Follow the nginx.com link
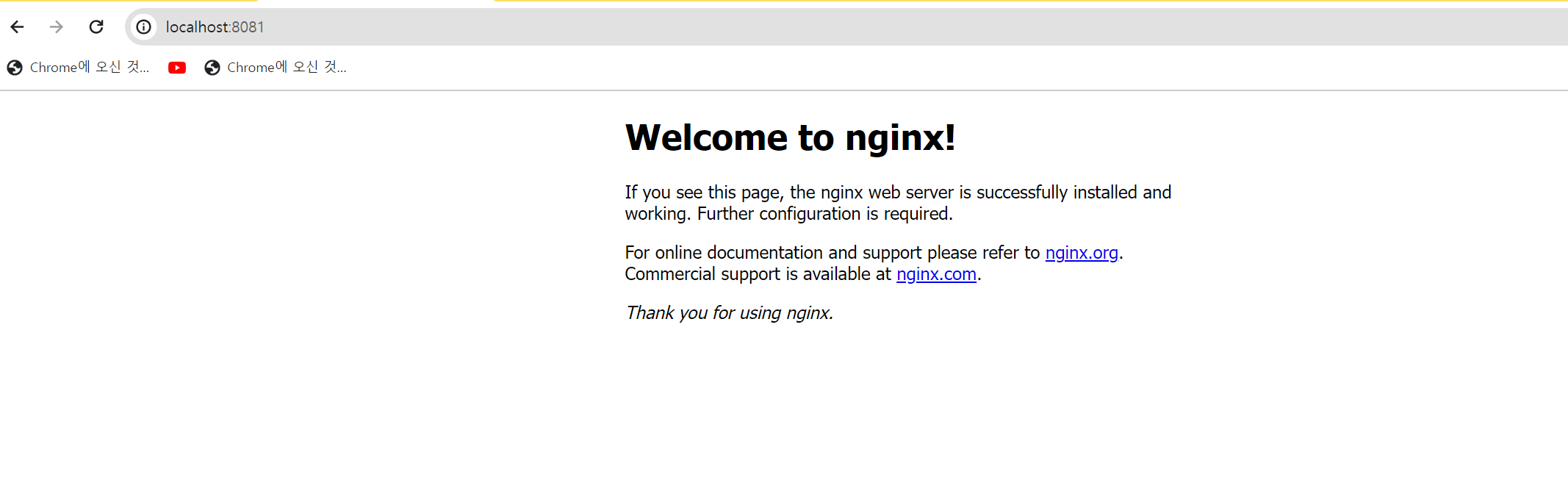 [936, 274]
